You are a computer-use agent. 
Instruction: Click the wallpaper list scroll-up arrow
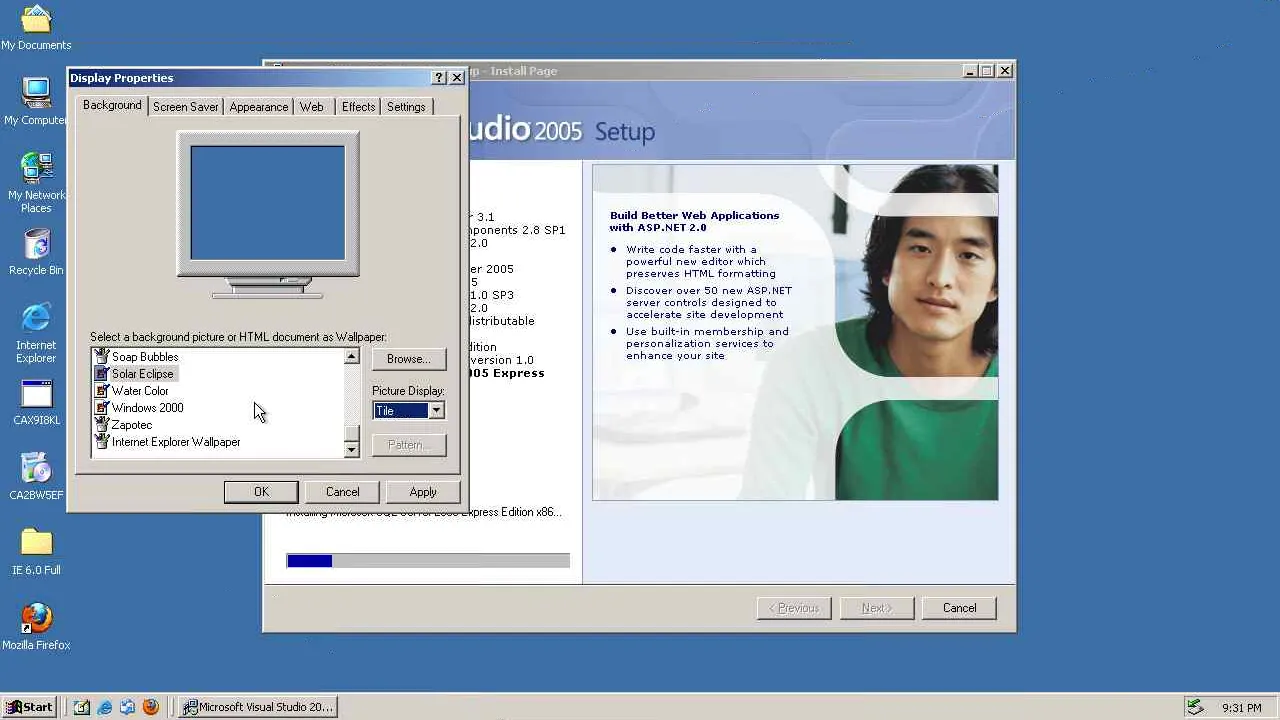[351, 357]
